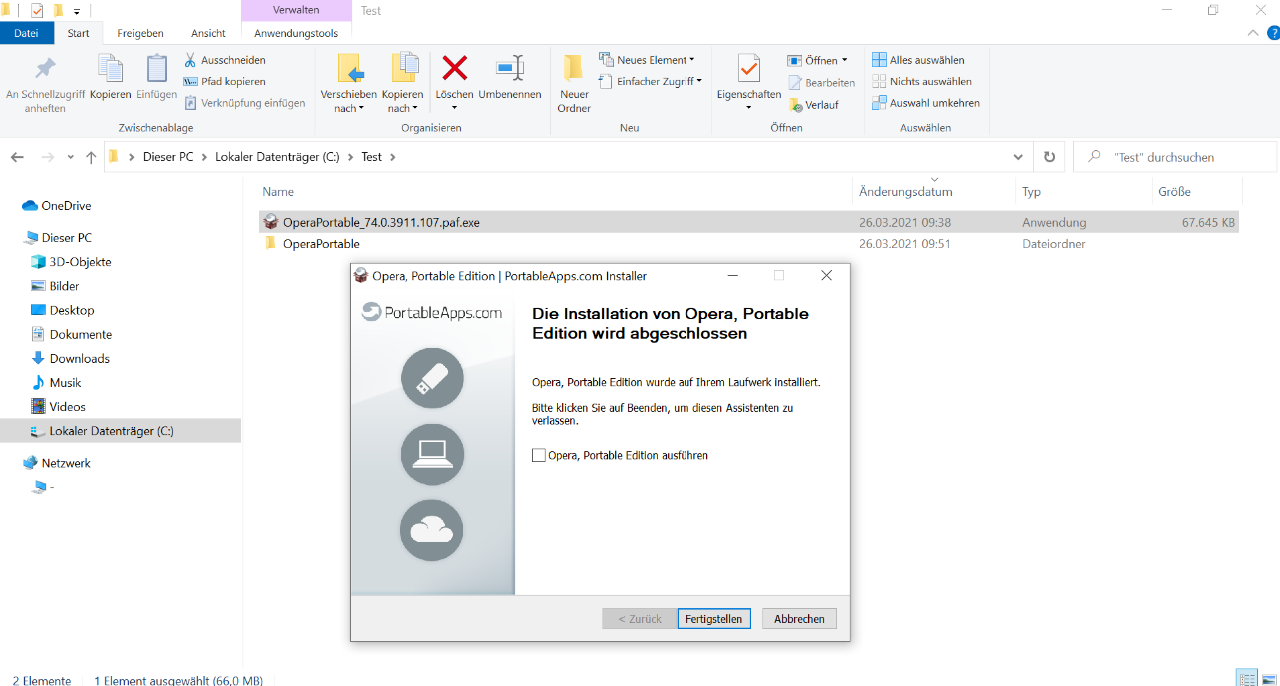This screenshot has height=686, width=1280.
Task: Click Nichts auswählen
Action: click(x=921, y=81)
